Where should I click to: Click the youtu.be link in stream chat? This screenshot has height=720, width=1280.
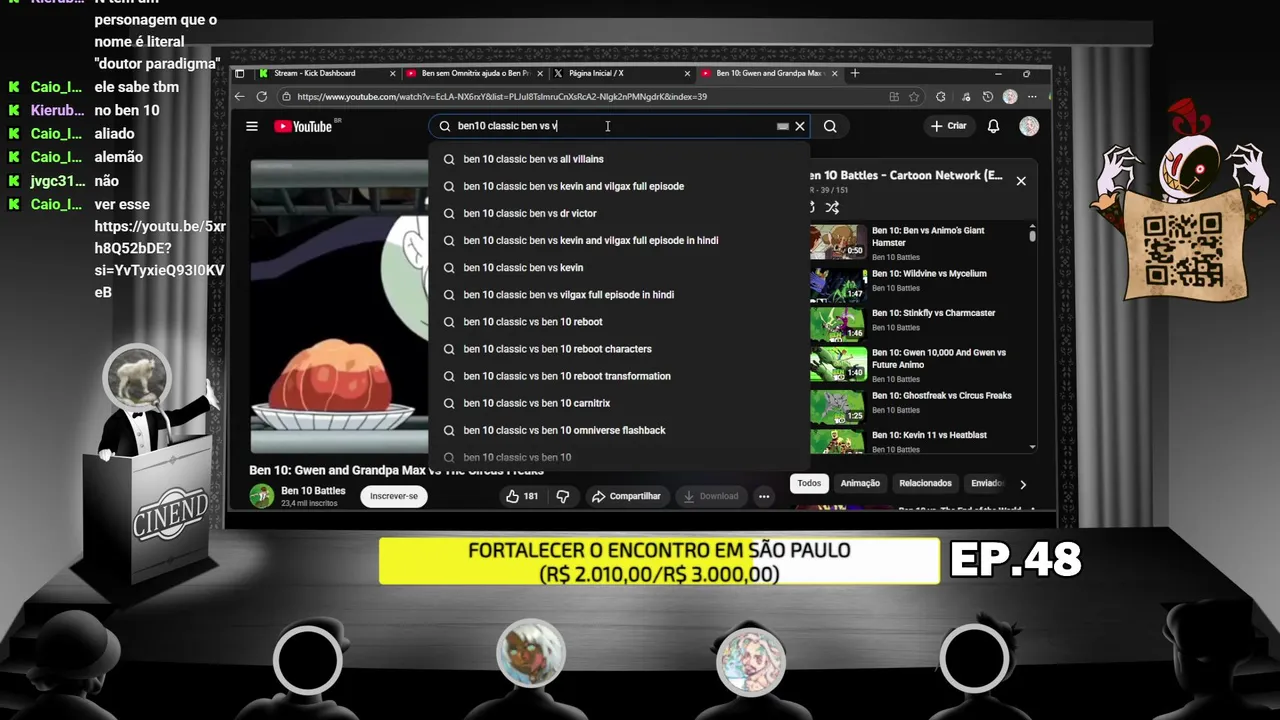pos(159,259)
